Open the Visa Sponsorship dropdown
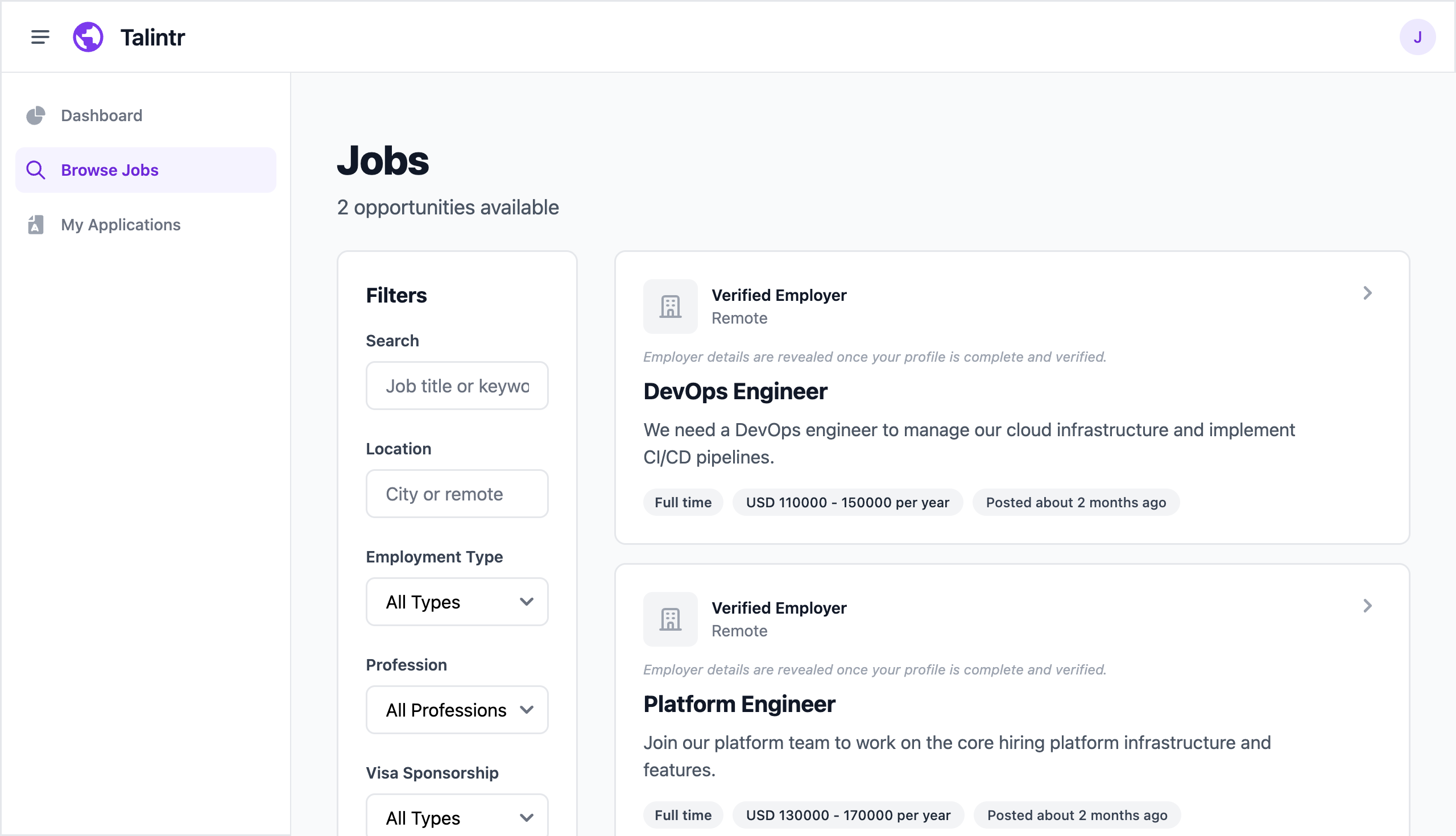 click(457, 817)
